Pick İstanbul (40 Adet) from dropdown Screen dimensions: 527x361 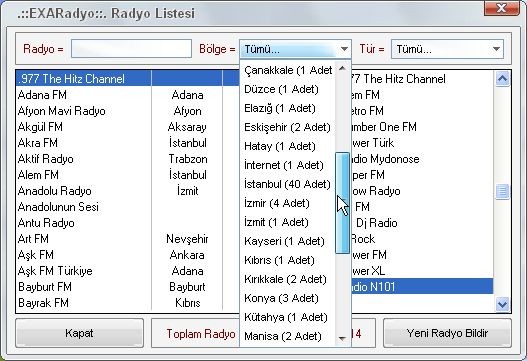click(x=288, y=184)
